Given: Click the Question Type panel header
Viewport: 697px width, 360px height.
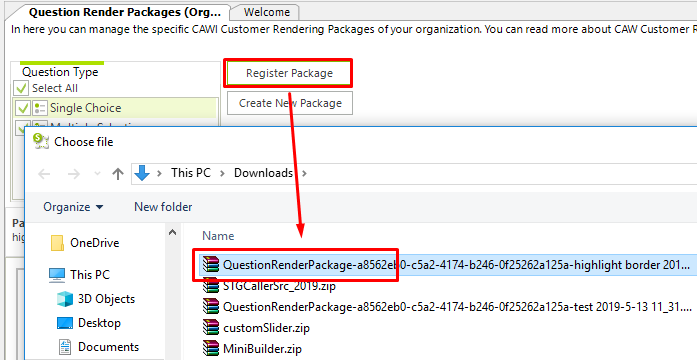Looking at the screenshot, I should [60, 72].
